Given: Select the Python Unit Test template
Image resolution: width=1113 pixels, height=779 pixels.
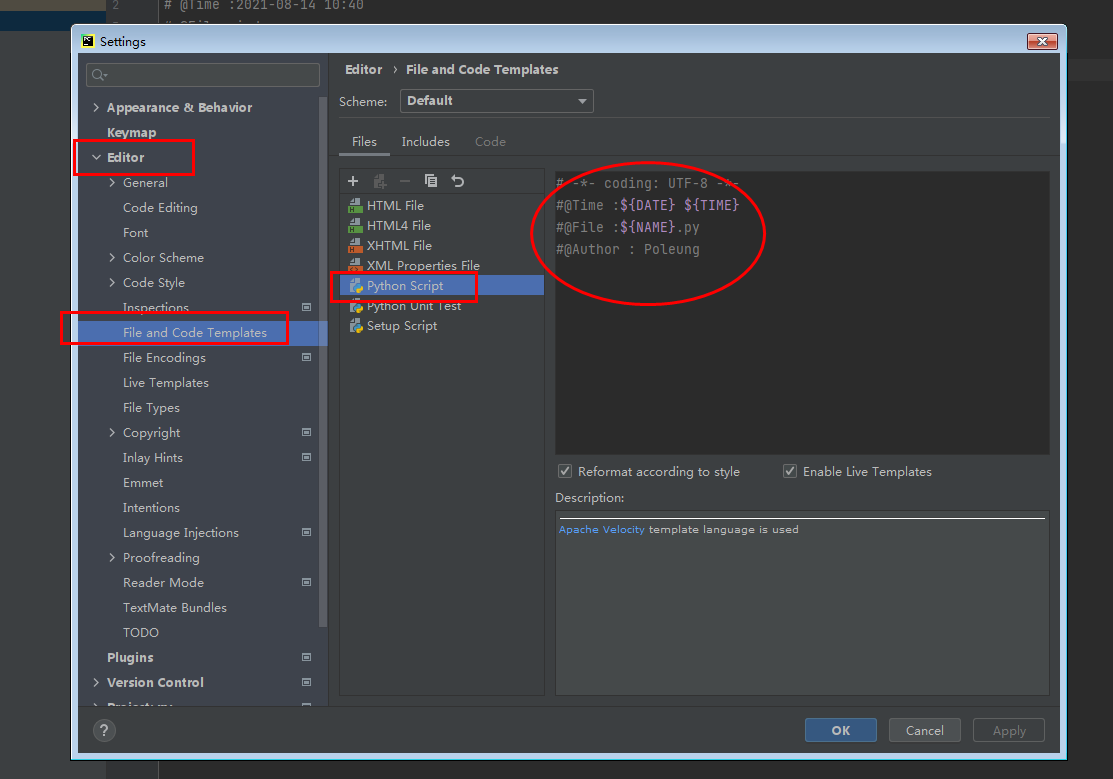Looking at the screenshot, I should 442,306.
